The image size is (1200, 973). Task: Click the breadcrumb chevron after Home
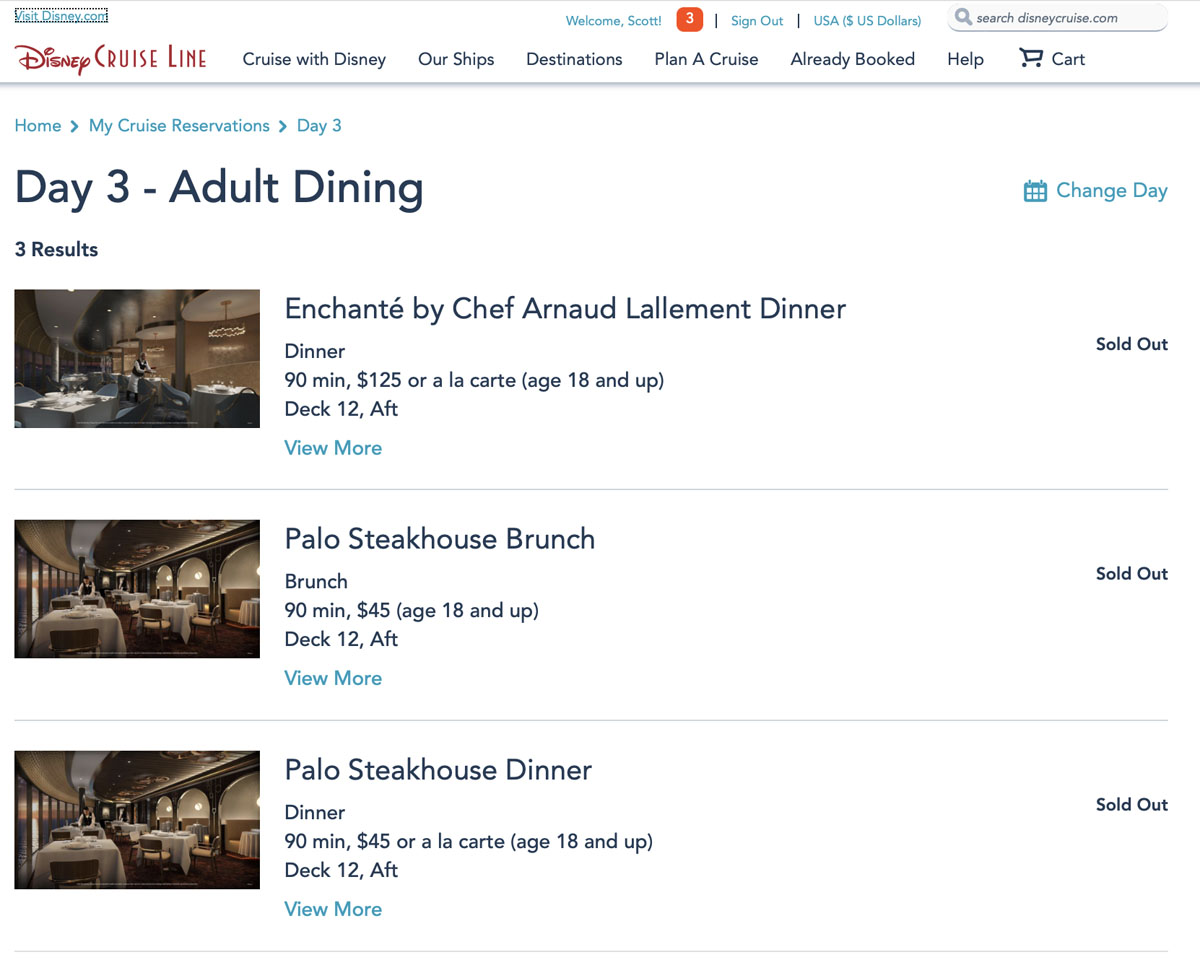tap(75, 126)
